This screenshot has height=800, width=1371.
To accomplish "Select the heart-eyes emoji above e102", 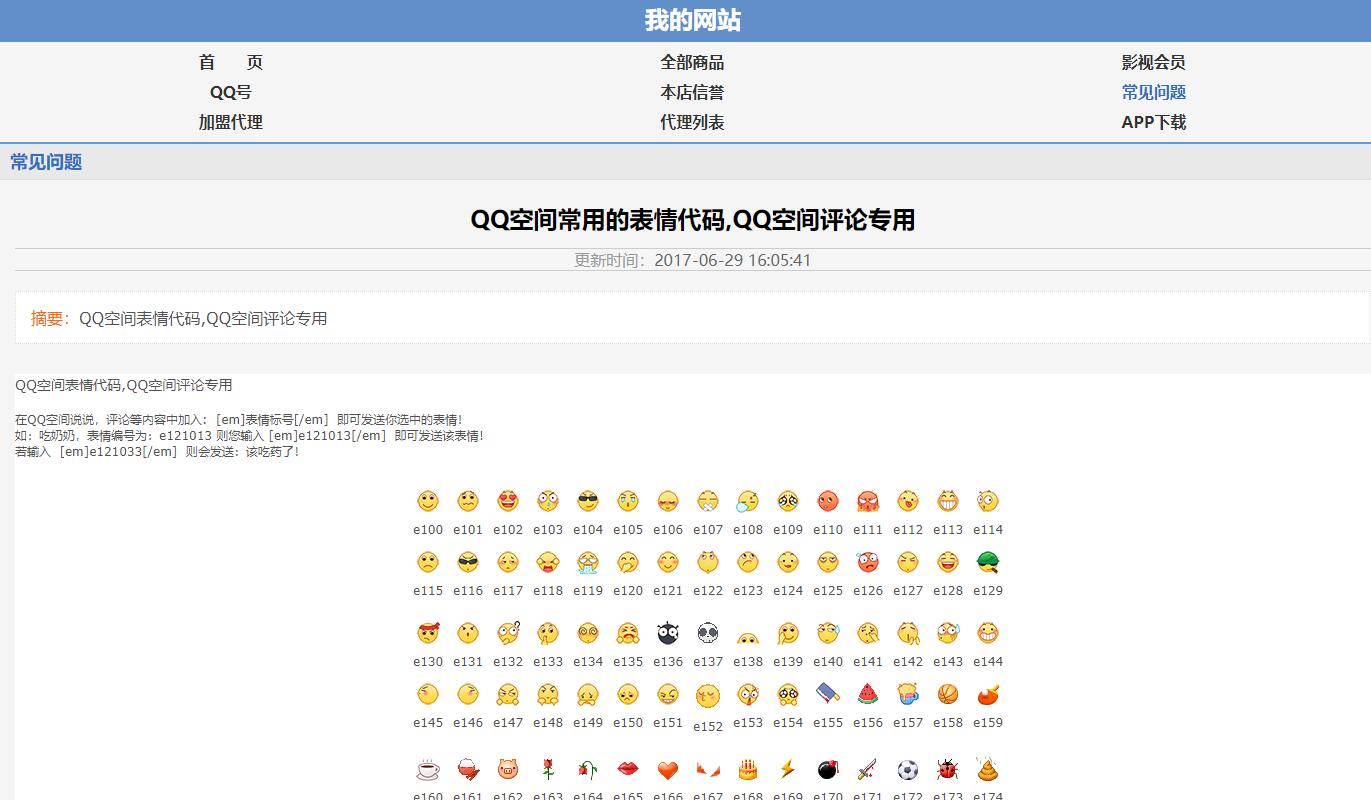I will coord(508,501).
